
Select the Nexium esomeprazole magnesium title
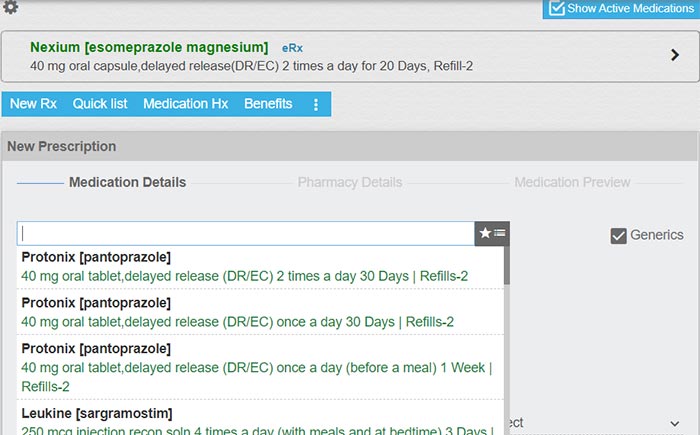(x=149, y=47)
